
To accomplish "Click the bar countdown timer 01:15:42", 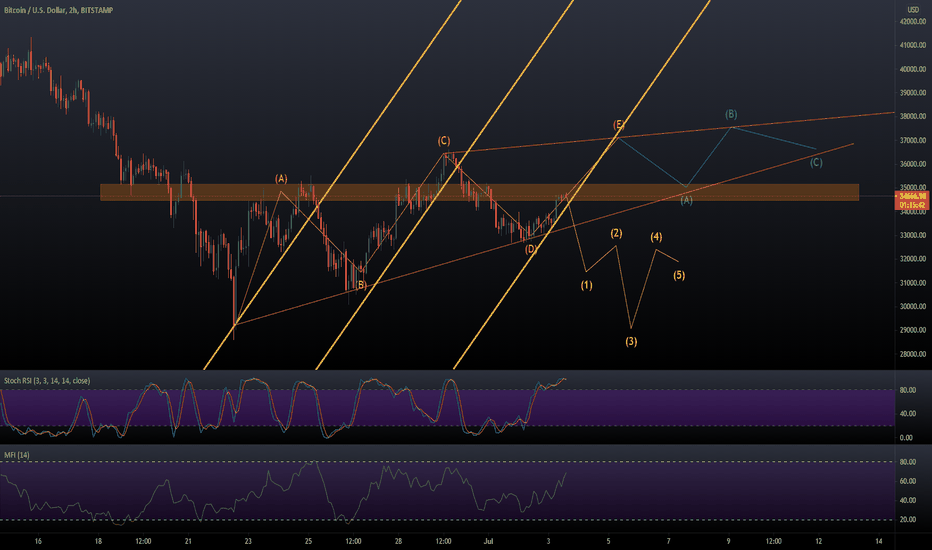I will point(912,205).
